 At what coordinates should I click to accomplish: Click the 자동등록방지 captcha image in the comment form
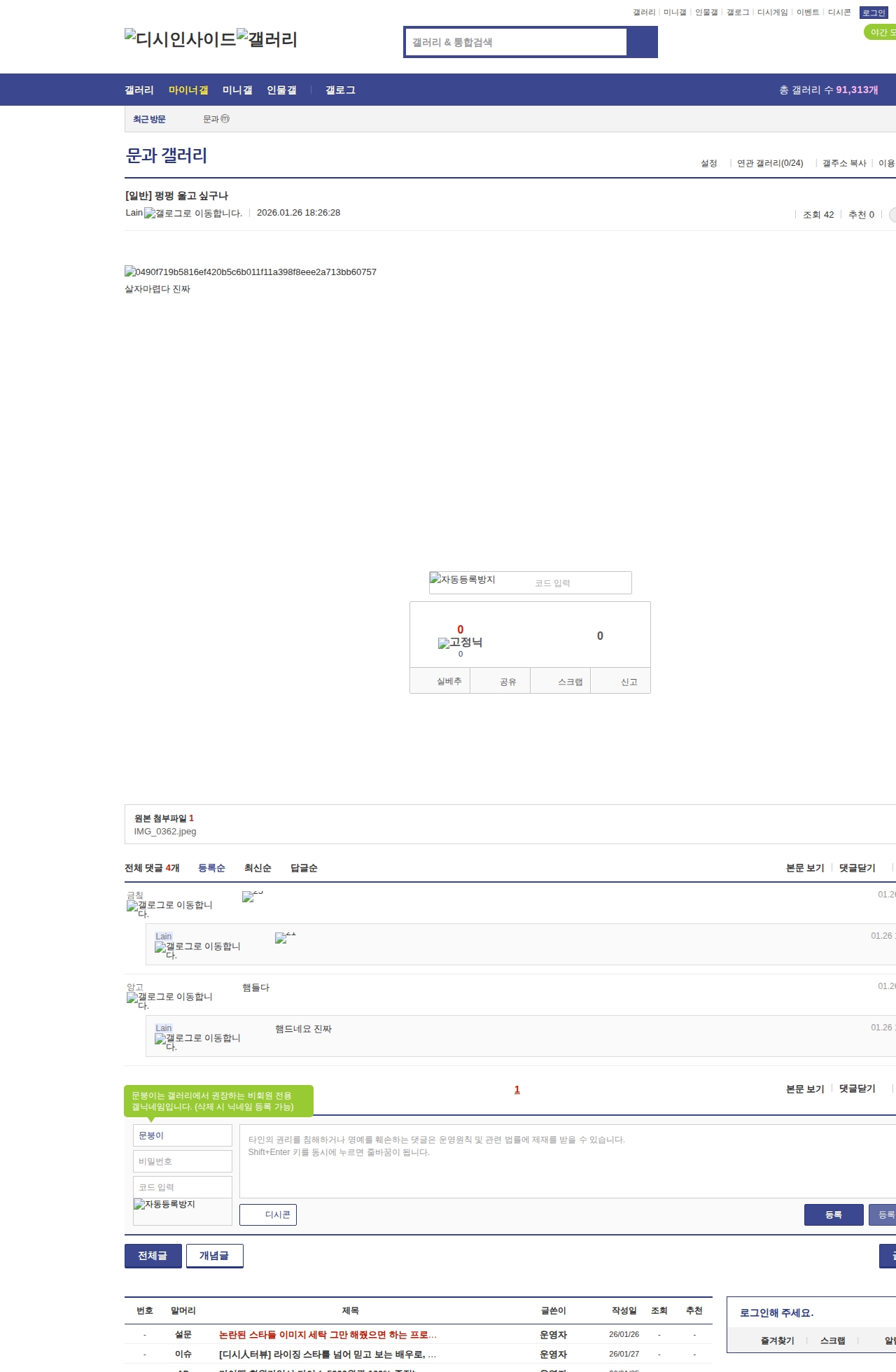pos(164,1204)
